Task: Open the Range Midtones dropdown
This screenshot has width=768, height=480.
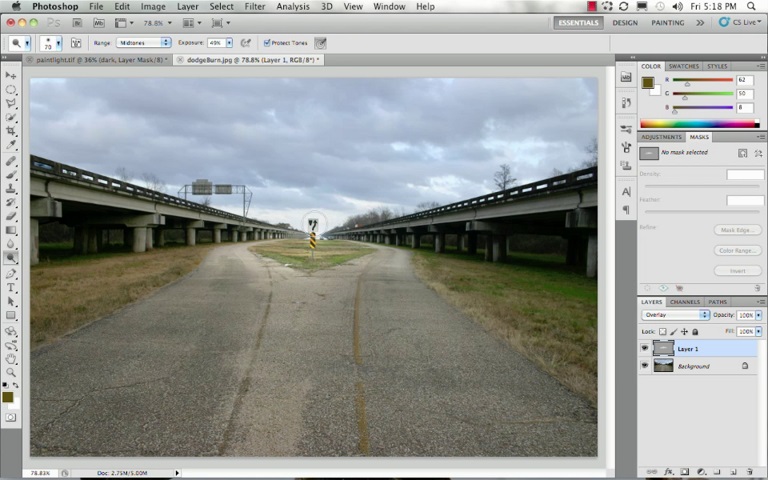Action: coord(143,43)
